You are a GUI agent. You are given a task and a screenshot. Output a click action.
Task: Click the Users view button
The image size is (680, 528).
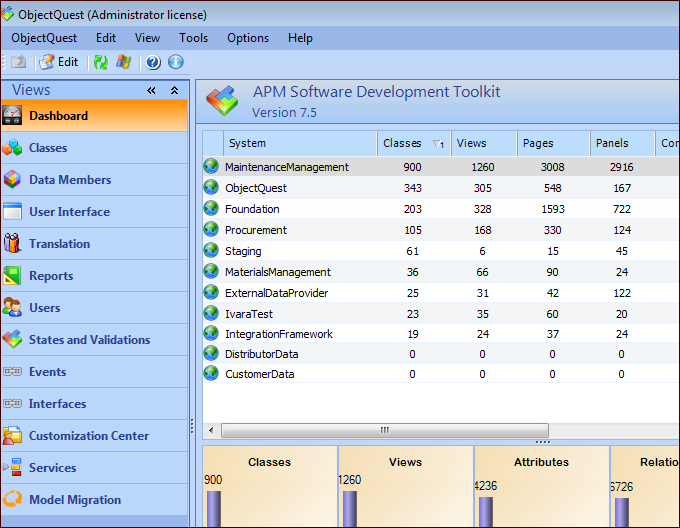point(44,308)
